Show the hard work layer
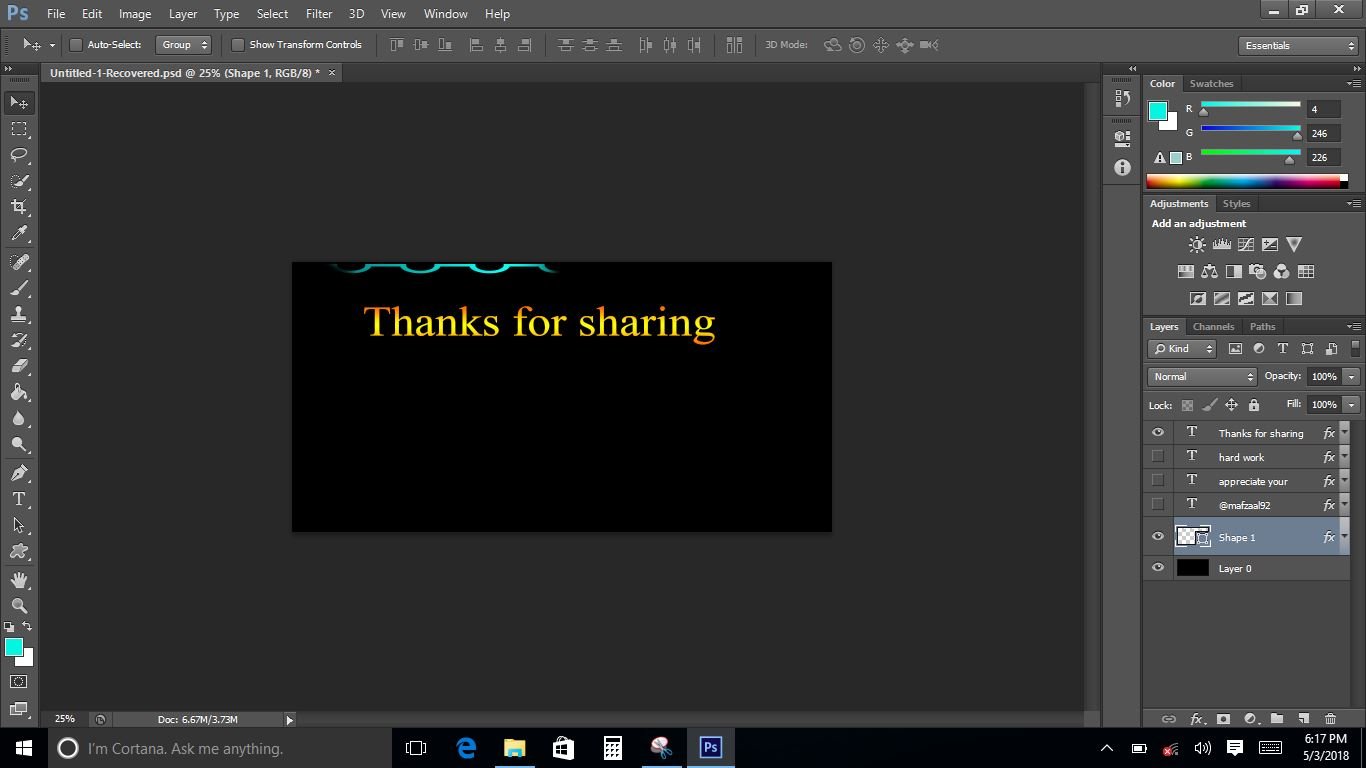The height and width of the screenshot is (768, 1366). (x=1158, y=456)
